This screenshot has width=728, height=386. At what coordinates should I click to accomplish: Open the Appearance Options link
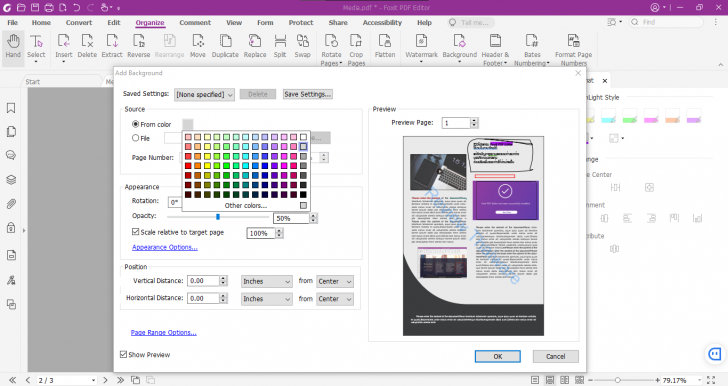(x=165, y=247)
